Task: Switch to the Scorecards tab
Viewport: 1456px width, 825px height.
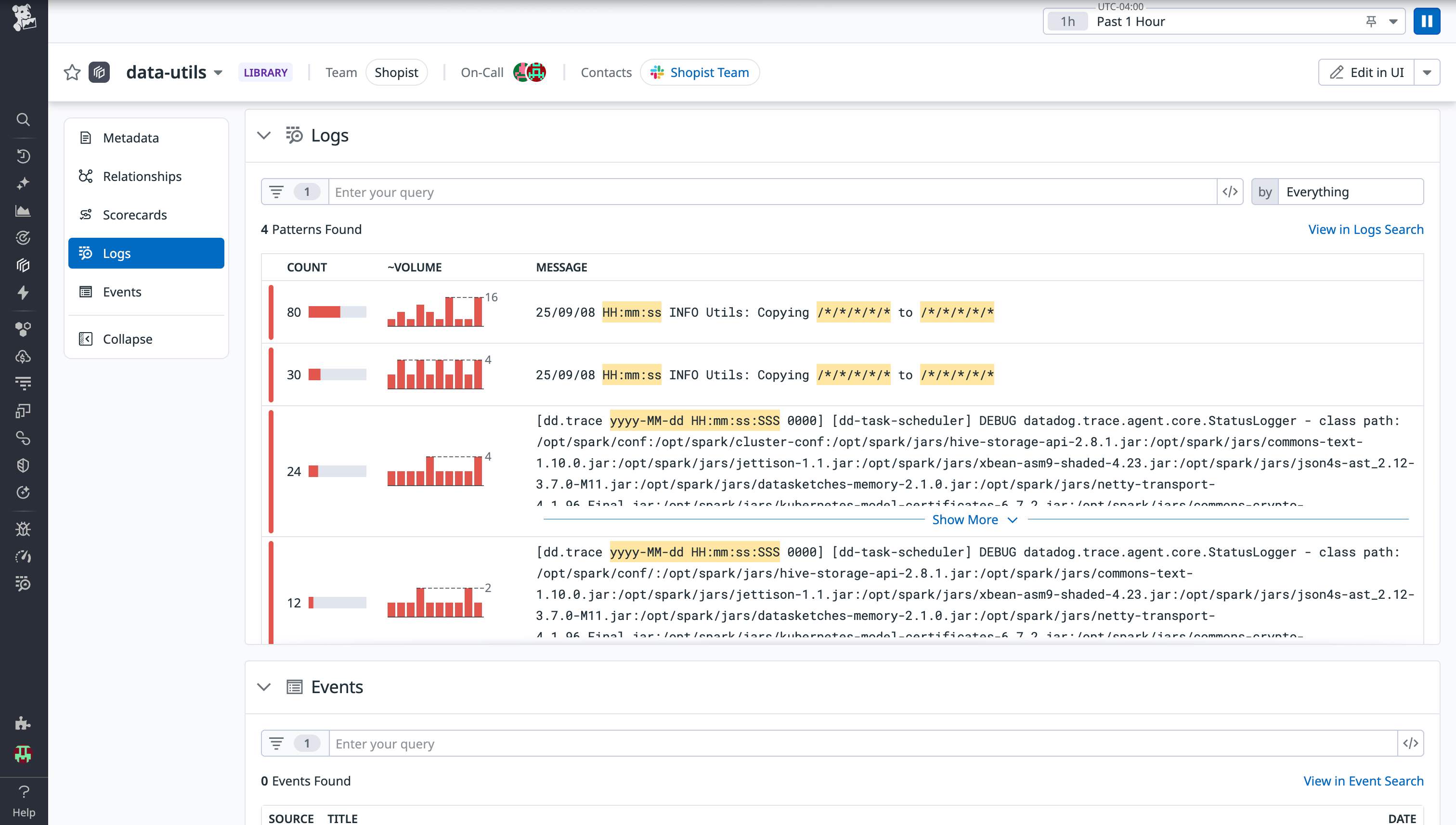Action: click(x=134, y=215)
